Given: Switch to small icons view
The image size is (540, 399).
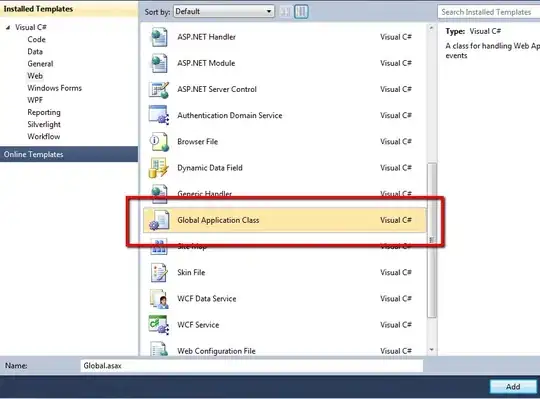Looking at the screenshot, I should (285, 12).
